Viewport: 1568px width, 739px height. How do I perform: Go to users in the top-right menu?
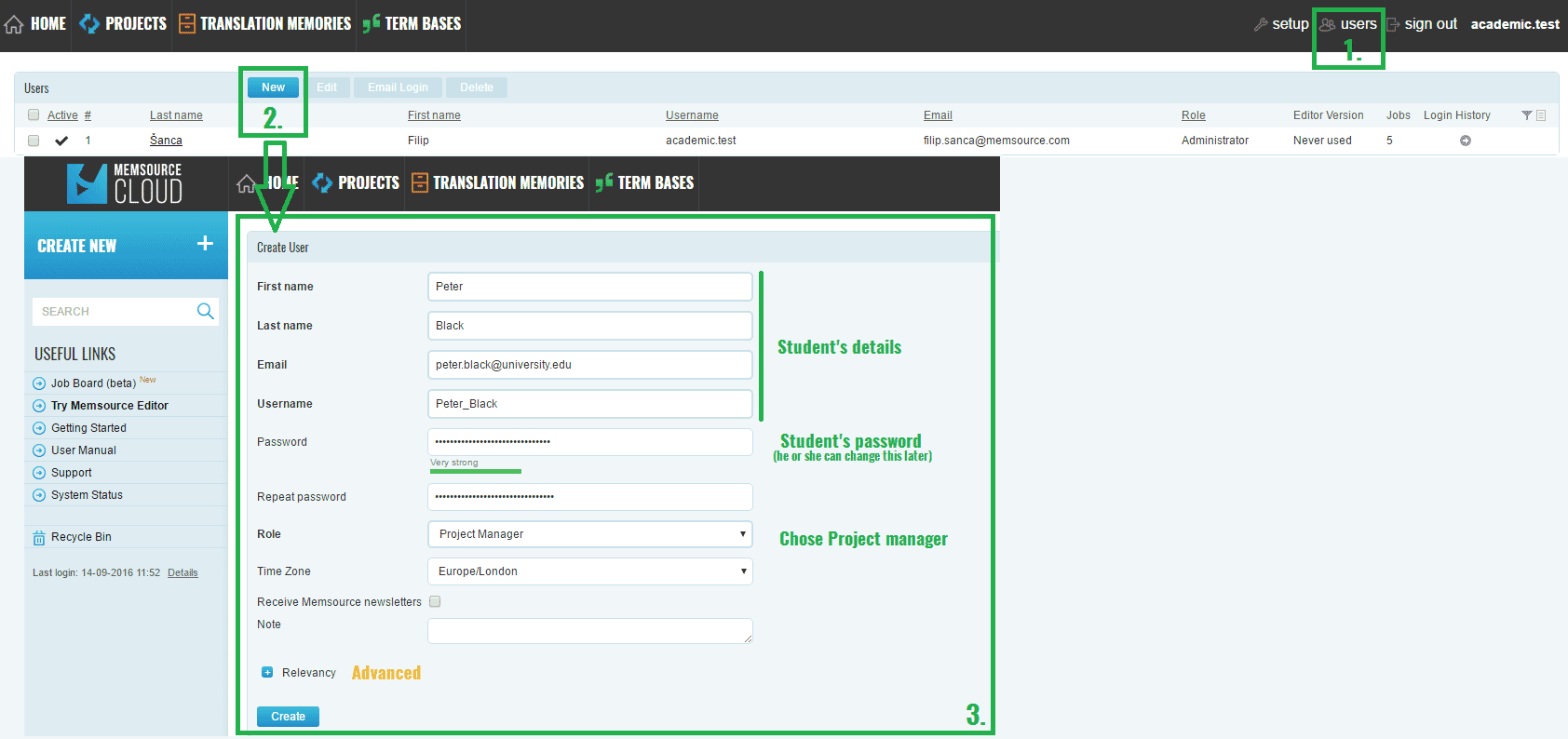click(x=1358, y=24)
